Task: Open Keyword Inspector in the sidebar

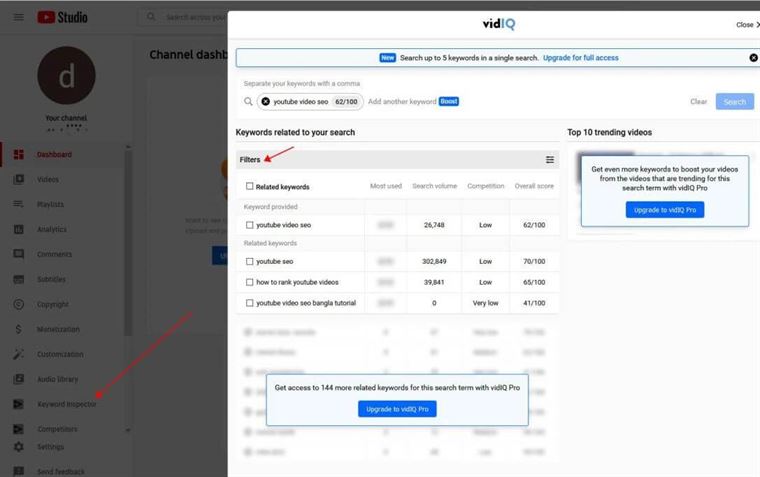Action: click(x=66, y=404)
